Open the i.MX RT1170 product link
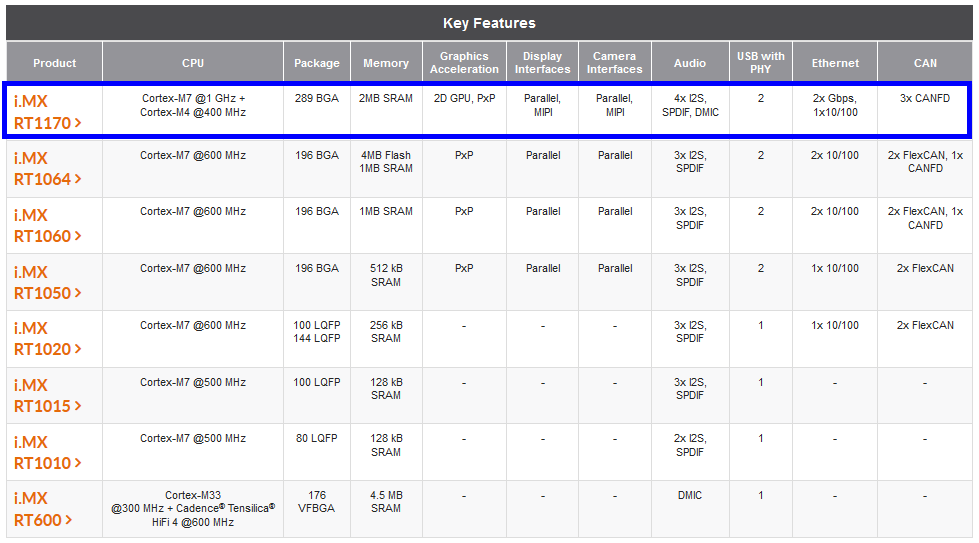The width and height of the screenshot is (979, 543). (x=47, y=112)
